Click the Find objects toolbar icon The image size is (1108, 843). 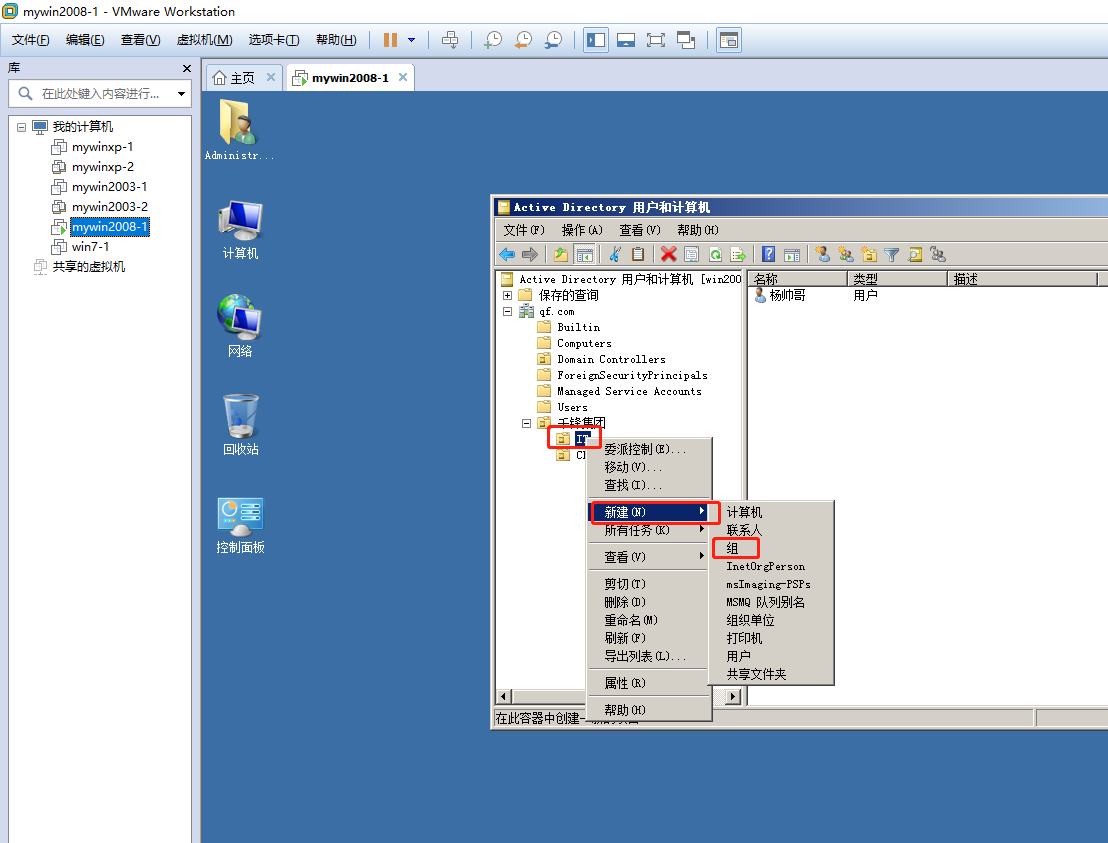(x=915, y=254)
